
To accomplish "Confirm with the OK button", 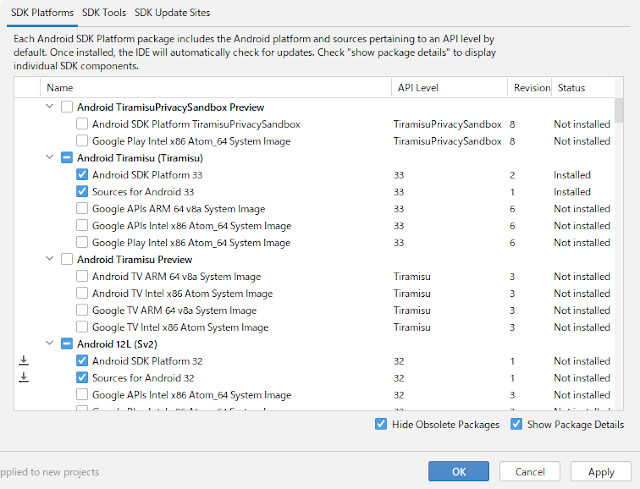I will [458, 471].
